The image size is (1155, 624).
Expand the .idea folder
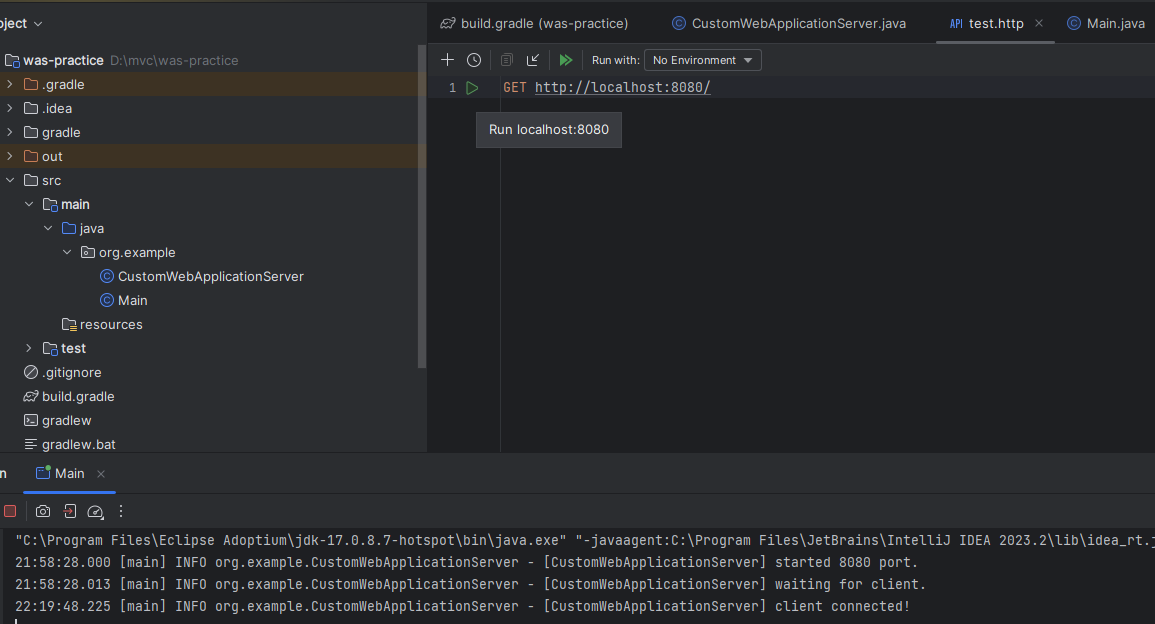(10, 108)
